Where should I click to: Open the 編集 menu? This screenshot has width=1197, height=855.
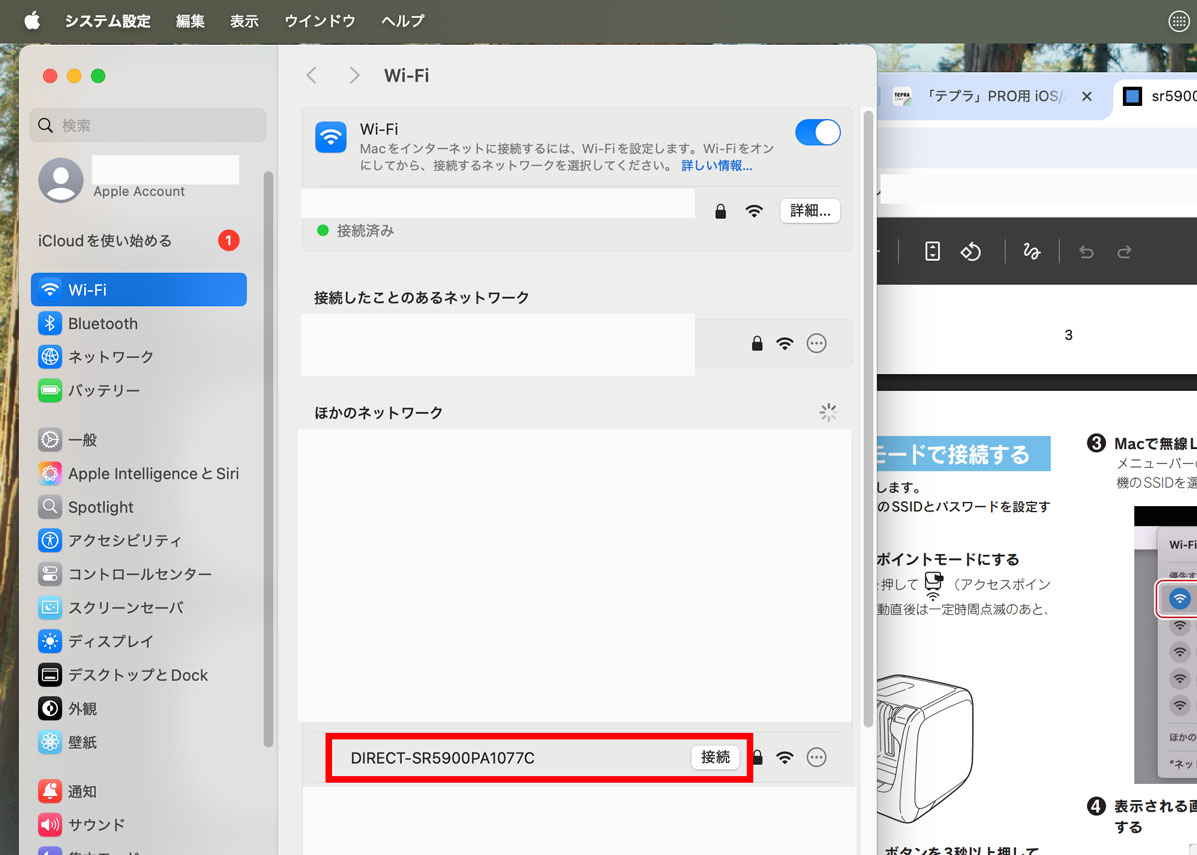190,21
